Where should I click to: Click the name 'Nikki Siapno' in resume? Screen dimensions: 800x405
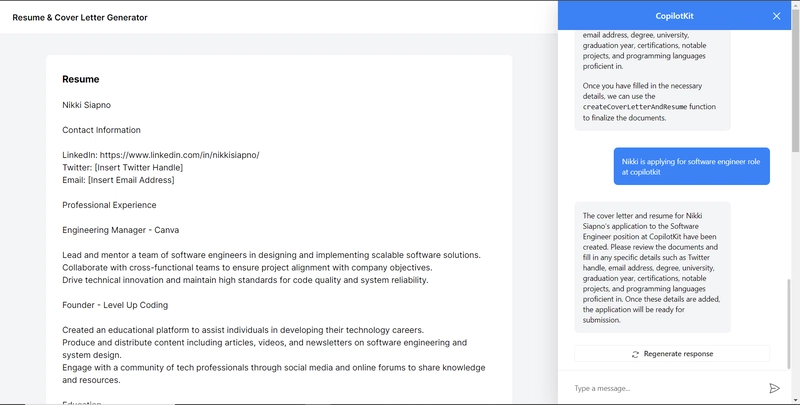(86, 105)
